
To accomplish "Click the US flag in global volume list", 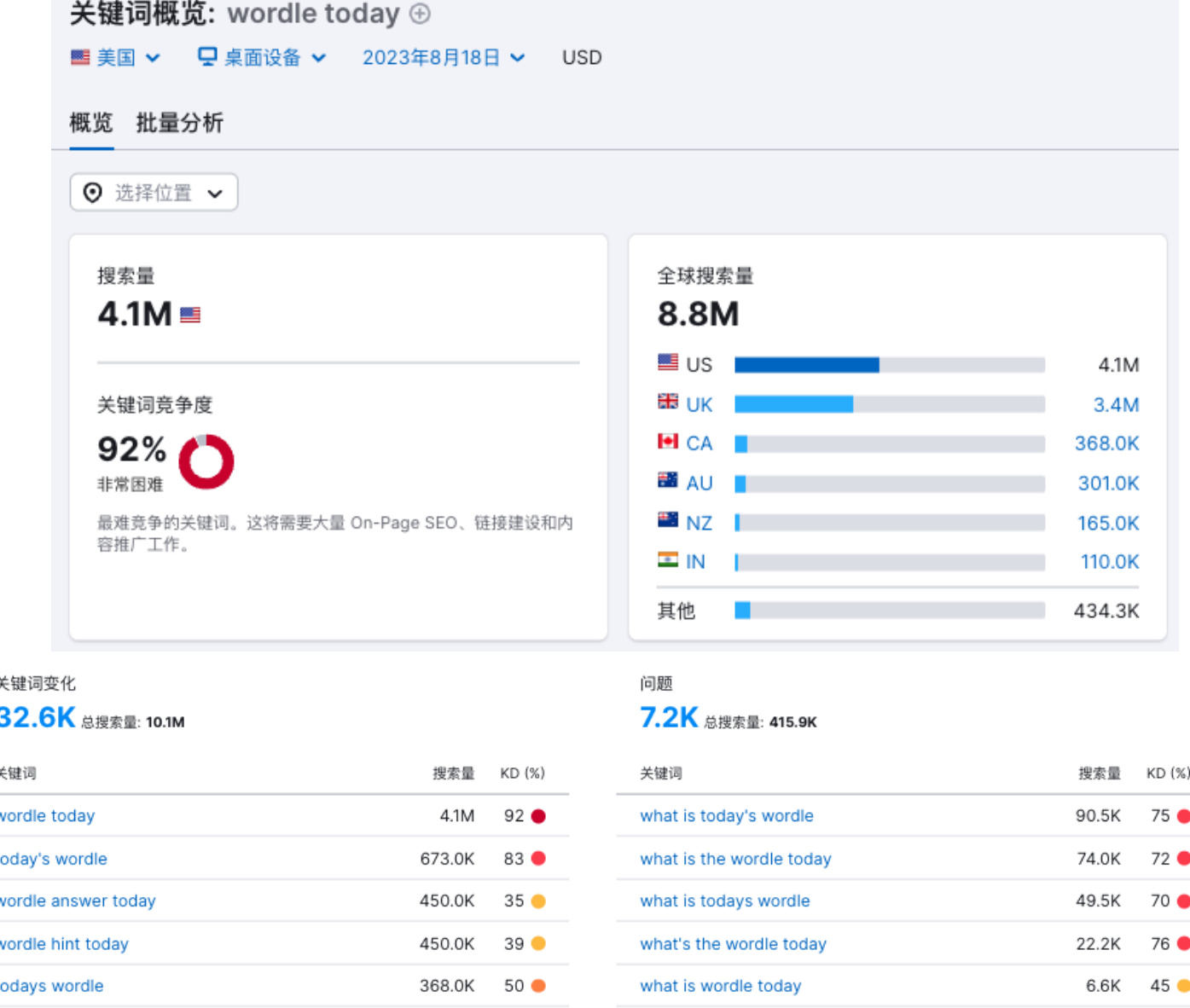I will coord(668,362).
